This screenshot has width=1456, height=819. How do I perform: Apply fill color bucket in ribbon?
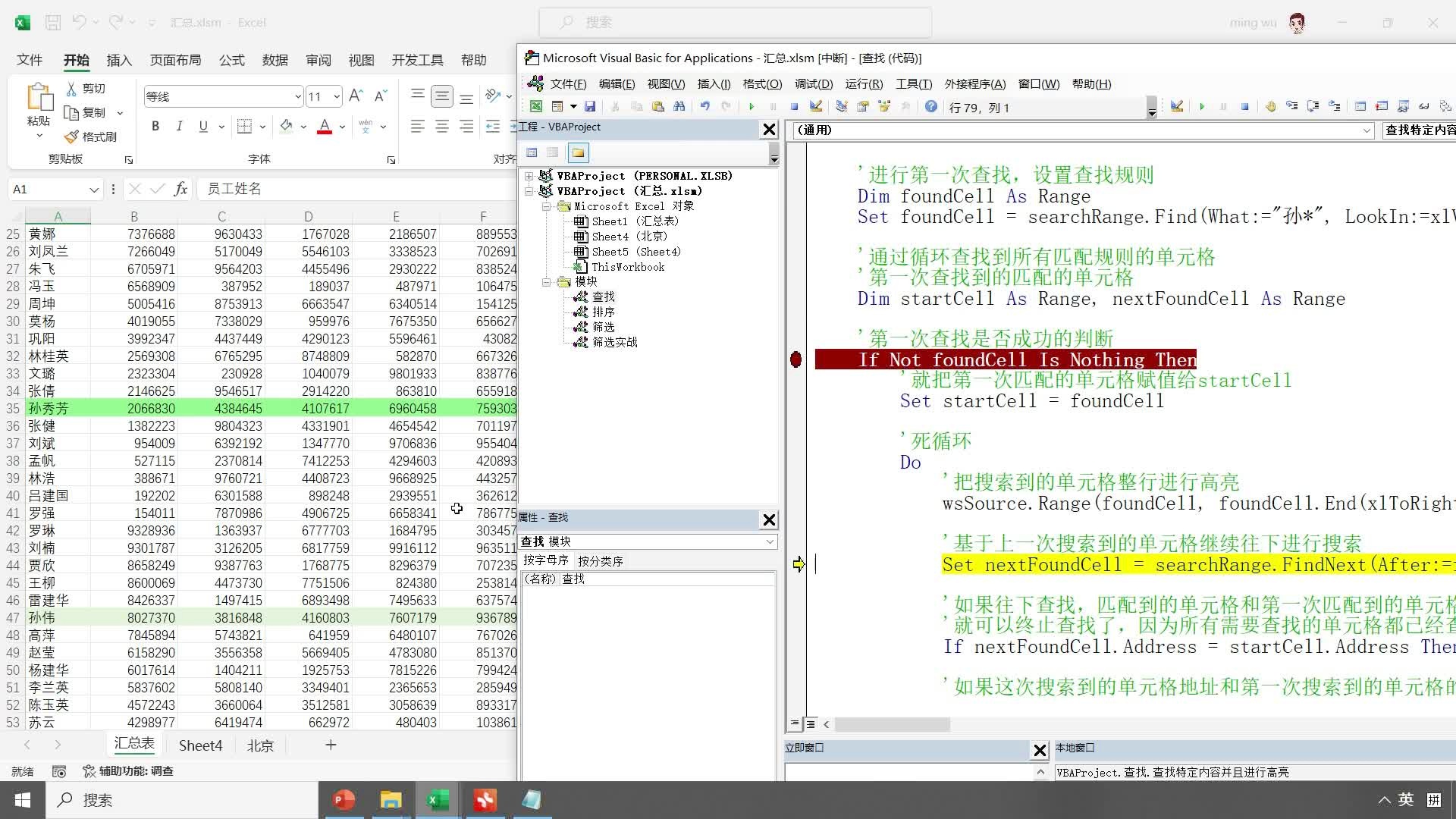[287, 127]
